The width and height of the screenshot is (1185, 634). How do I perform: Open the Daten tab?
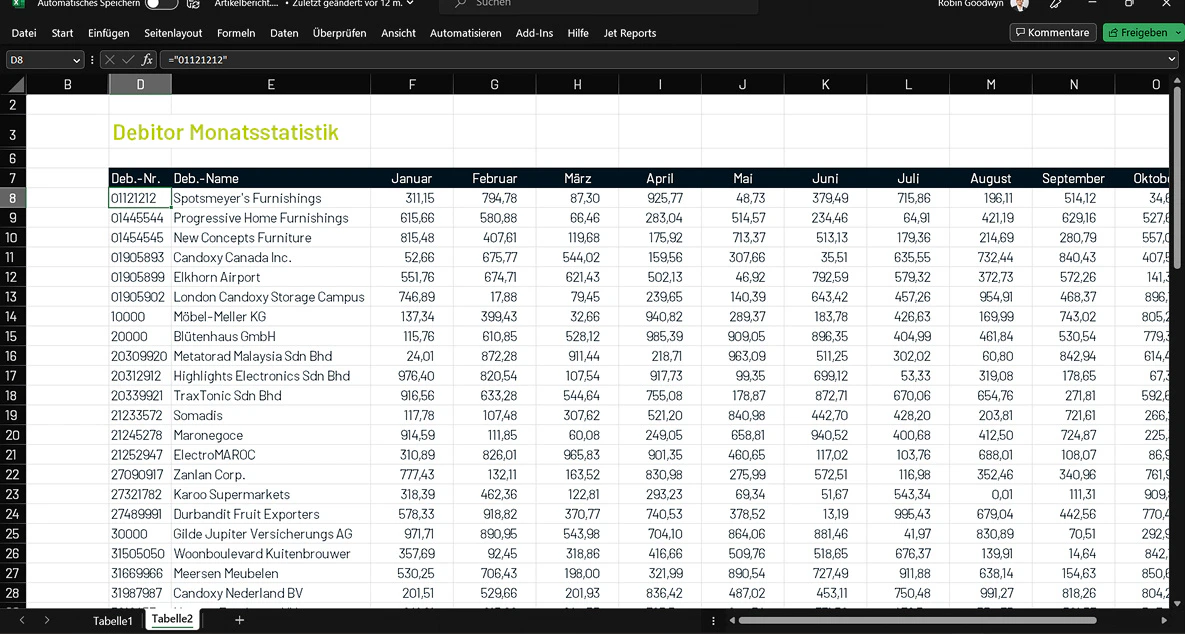point(284,33)
